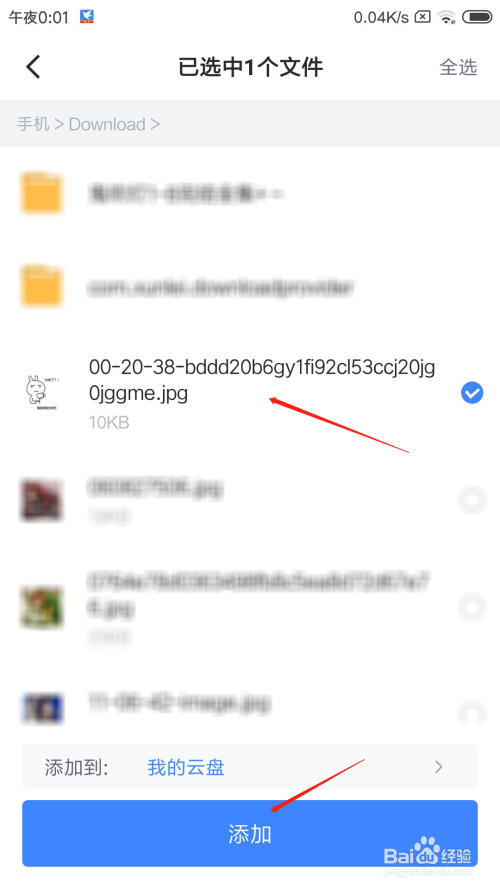Tap the dark red image thumbnail

[42, 500]
